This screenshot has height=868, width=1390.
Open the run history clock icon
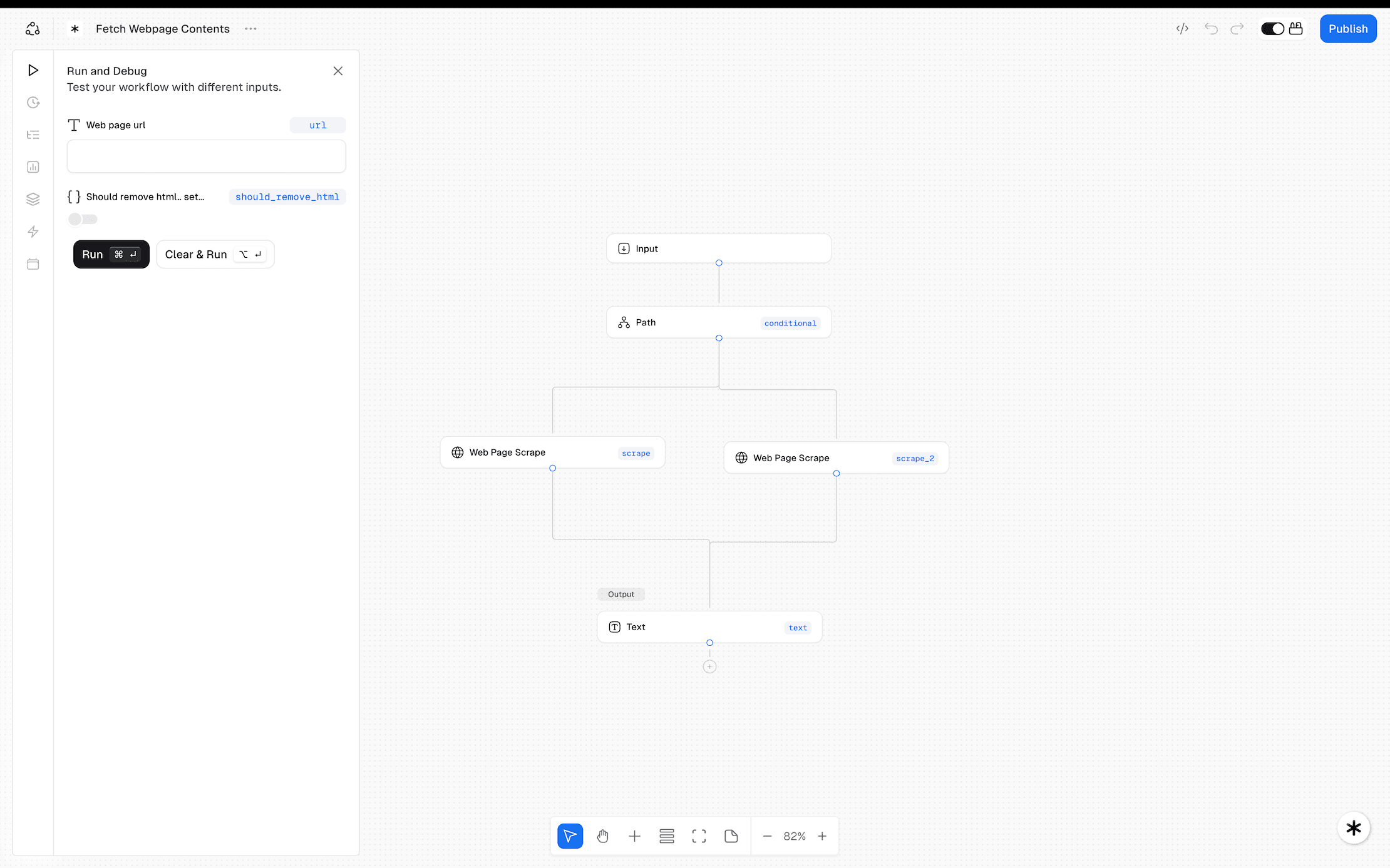click(33, 103)
